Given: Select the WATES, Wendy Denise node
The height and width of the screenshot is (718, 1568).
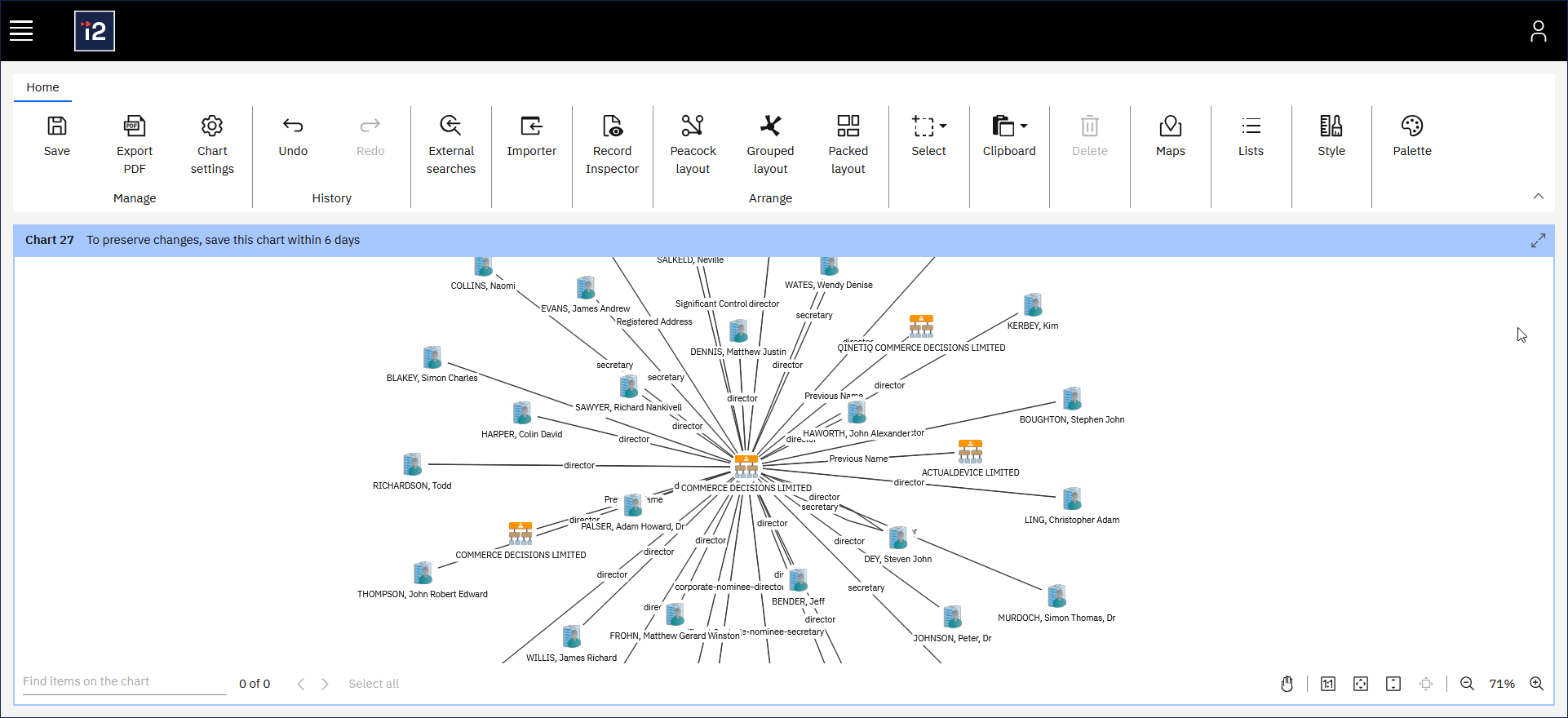Looking at the screenshot, I should pyautogui.click(x=829, y=267).
